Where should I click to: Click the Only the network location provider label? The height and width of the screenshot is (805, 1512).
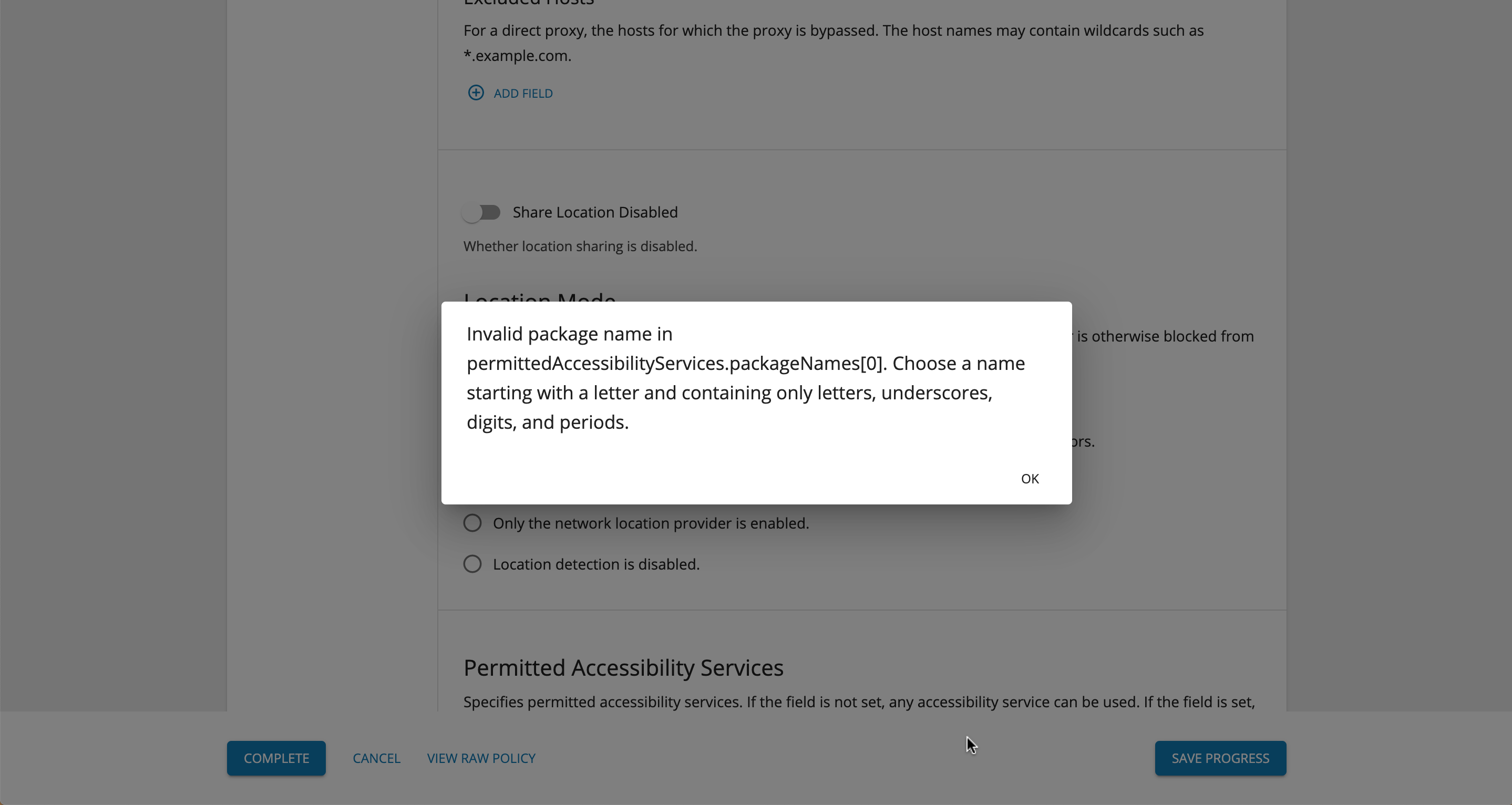click(651, 523)
